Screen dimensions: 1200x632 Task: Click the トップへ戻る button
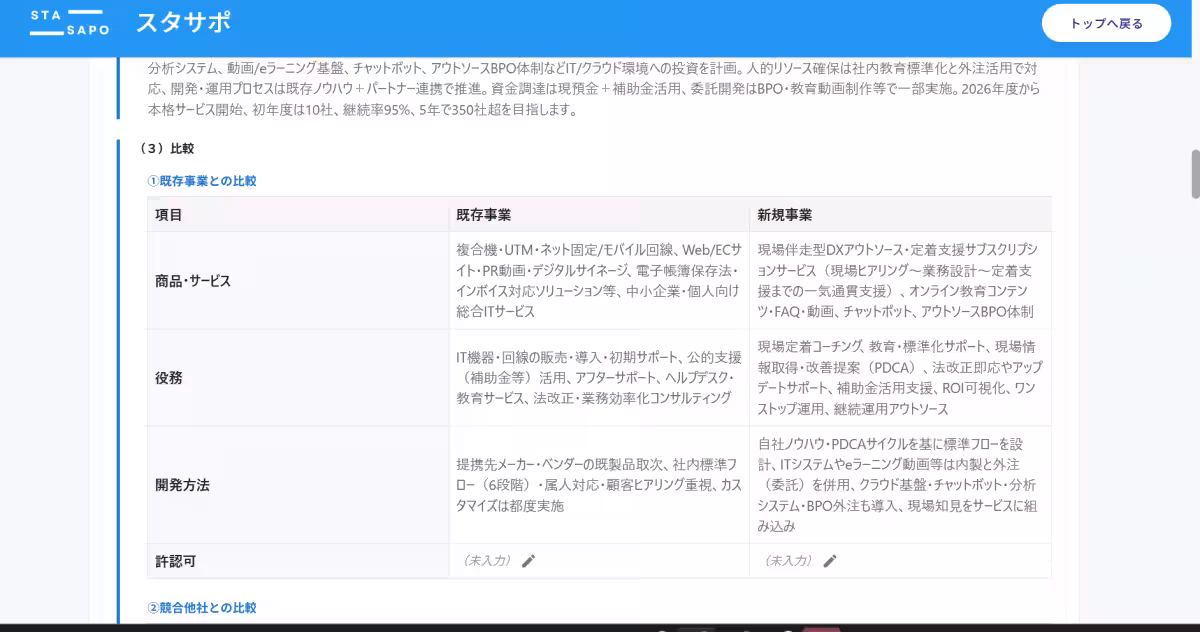pyautogui.click(x=1106, y=22)
